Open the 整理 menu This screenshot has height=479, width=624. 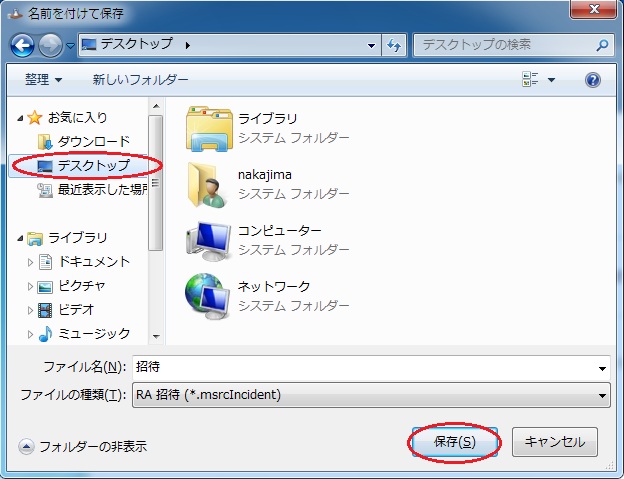pyautogui.click(x=43, y=79)
